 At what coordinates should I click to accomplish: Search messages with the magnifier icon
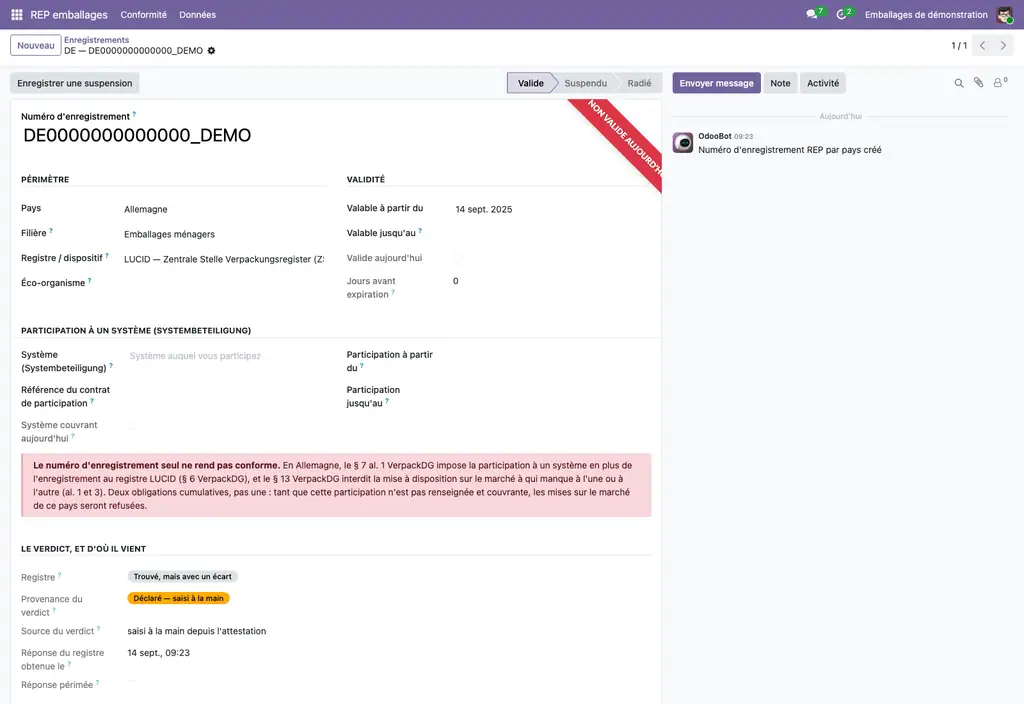click(x=959, y=83)
